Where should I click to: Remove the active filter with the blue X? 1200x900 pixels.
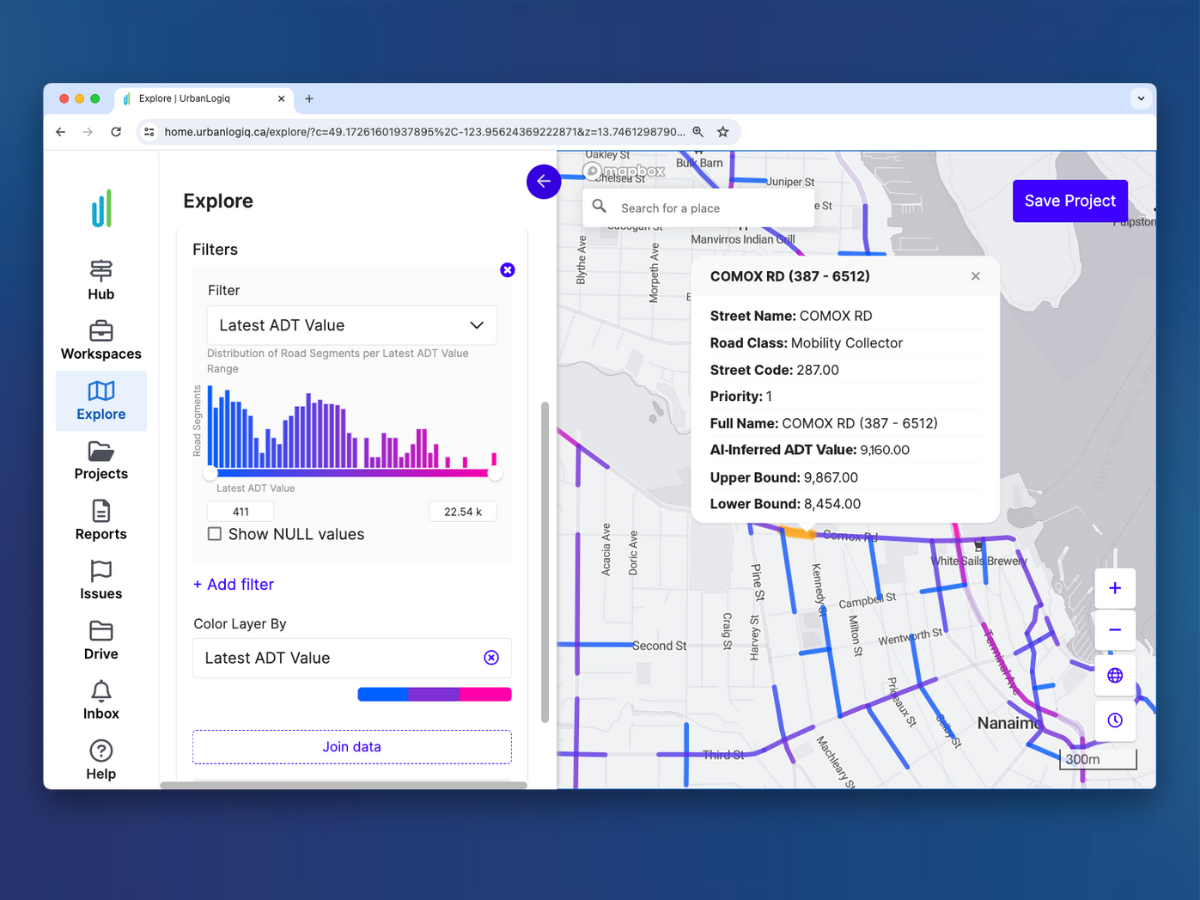[x=507, y=269]
